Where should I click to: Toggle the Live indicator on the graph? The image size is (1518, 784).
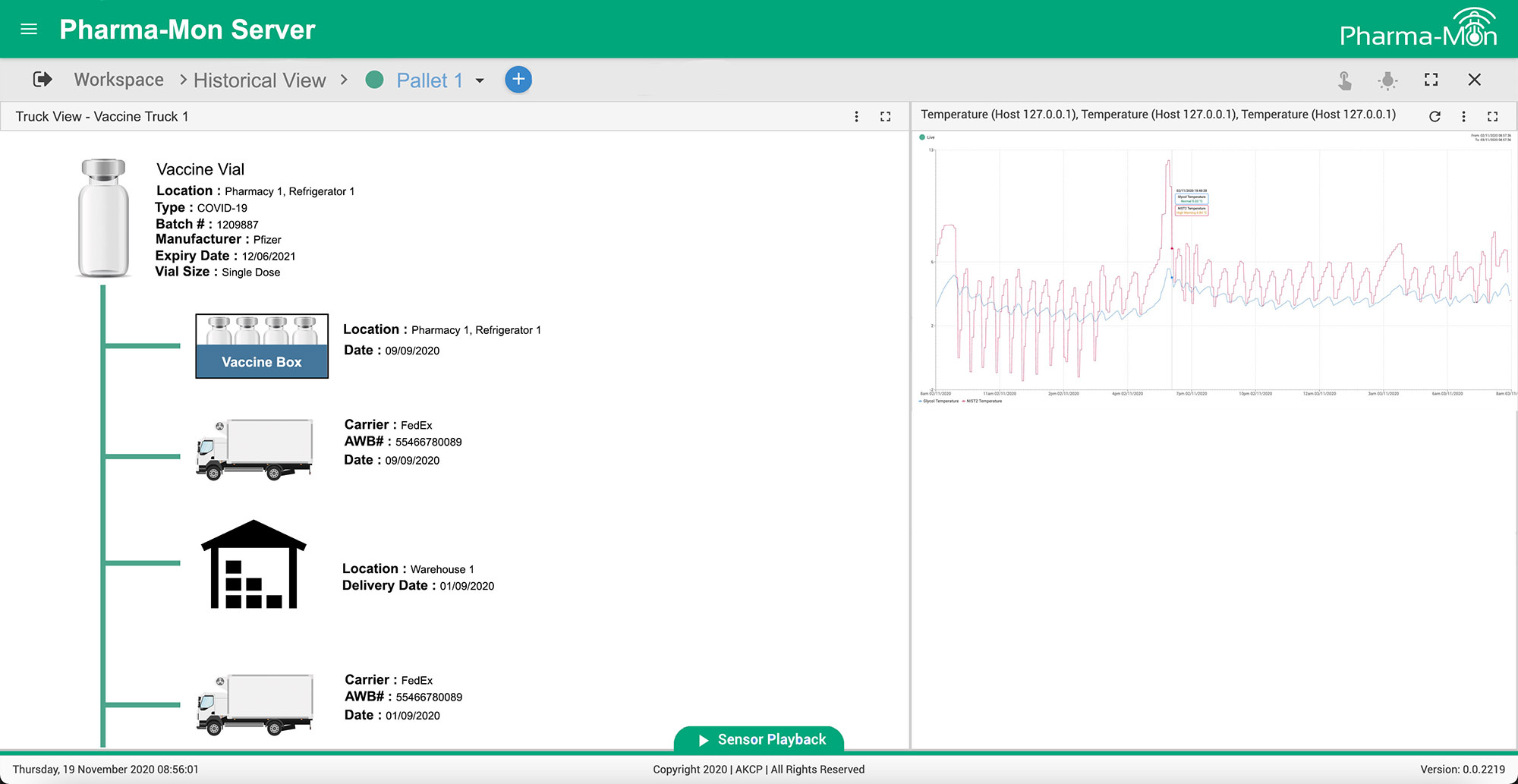(x=927, y=137)
